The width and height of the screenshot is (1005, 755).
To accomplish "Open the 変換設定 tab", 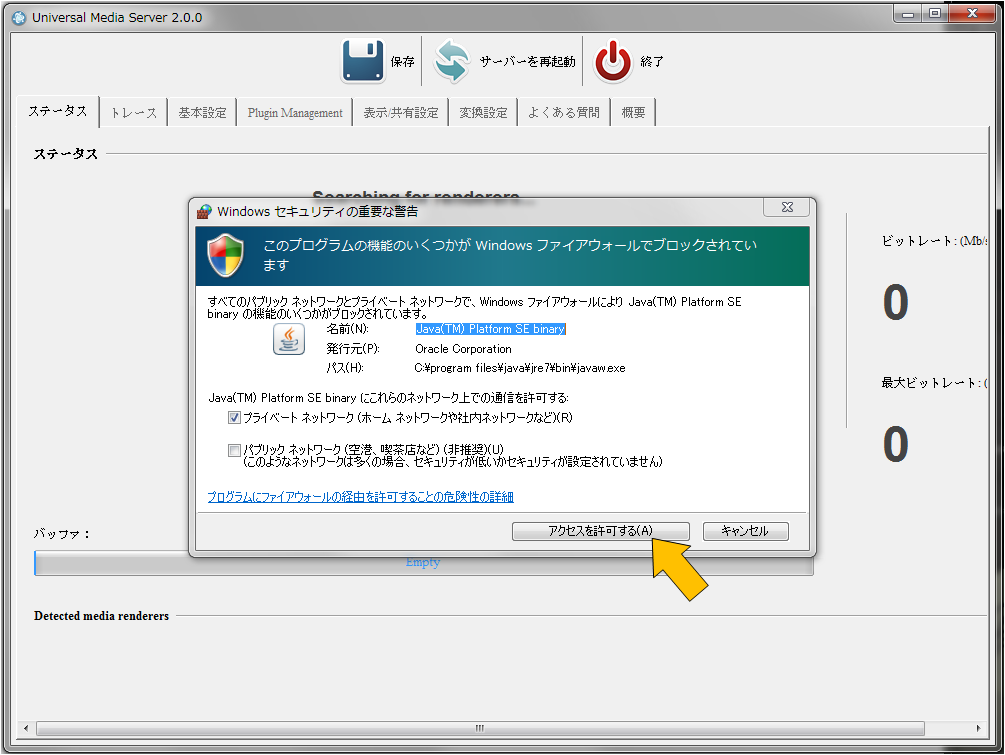I will pos(483,113).
